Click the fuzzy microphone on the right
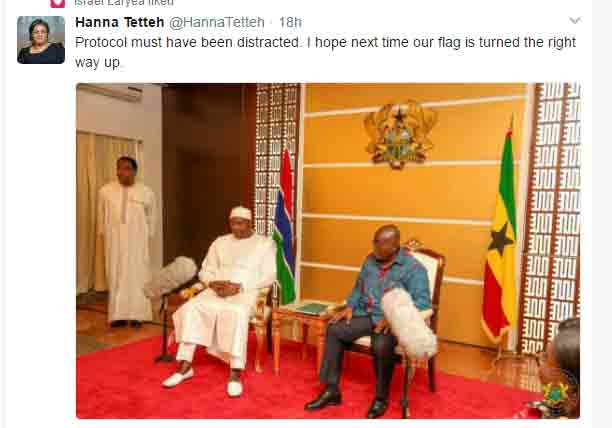612x428 pixels. coord(409,325)
